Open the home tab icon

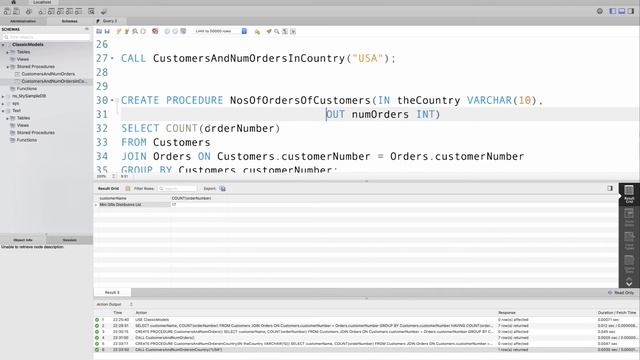[x=13, y=2]
